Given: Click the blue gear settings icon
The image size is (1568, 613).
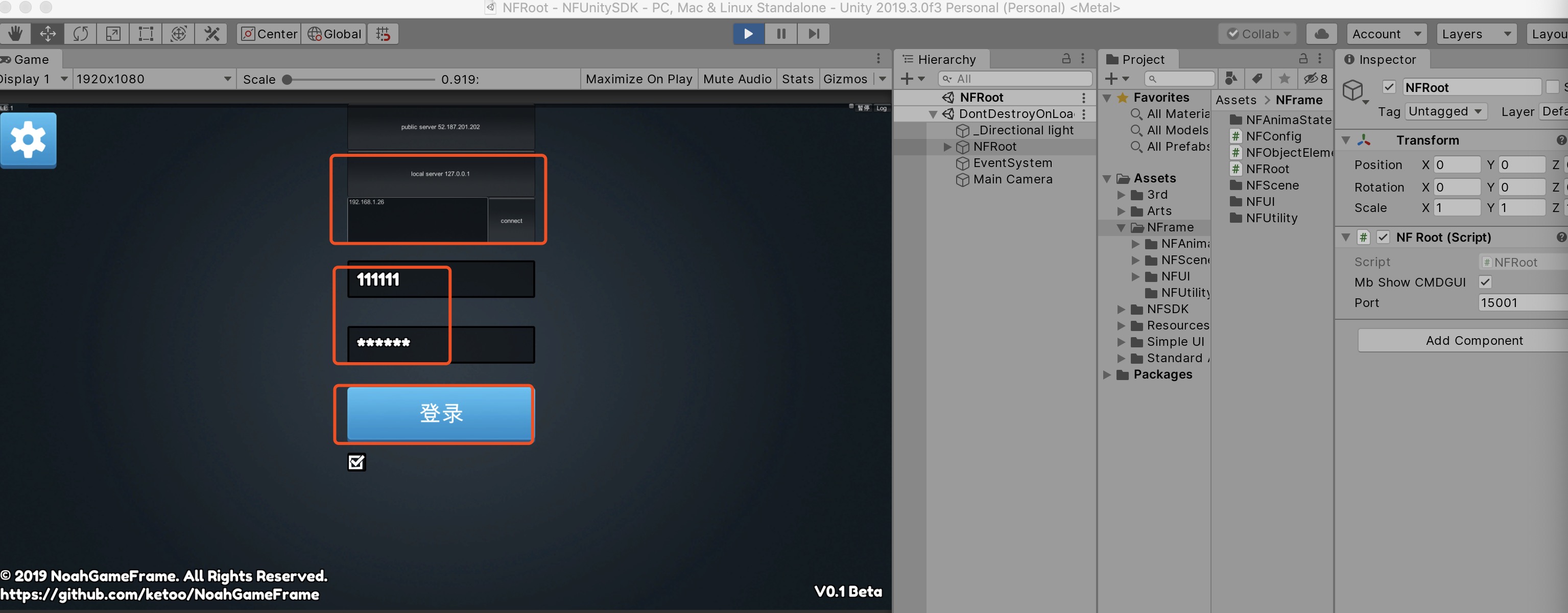Looking at the screenshot, I should [x=28, y=140].
